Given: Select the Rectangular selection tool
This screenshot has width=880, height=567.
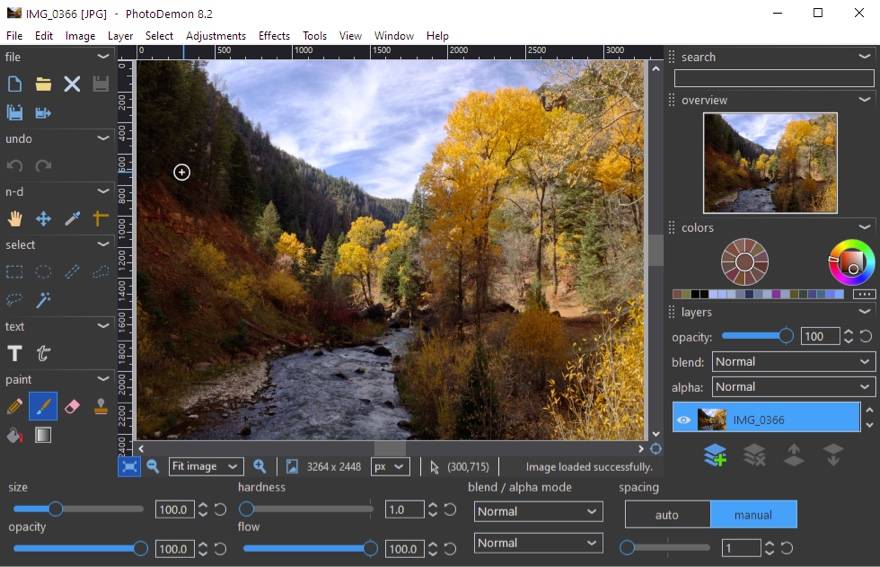Looking at the screenshot, I should (x=15, y=272).
